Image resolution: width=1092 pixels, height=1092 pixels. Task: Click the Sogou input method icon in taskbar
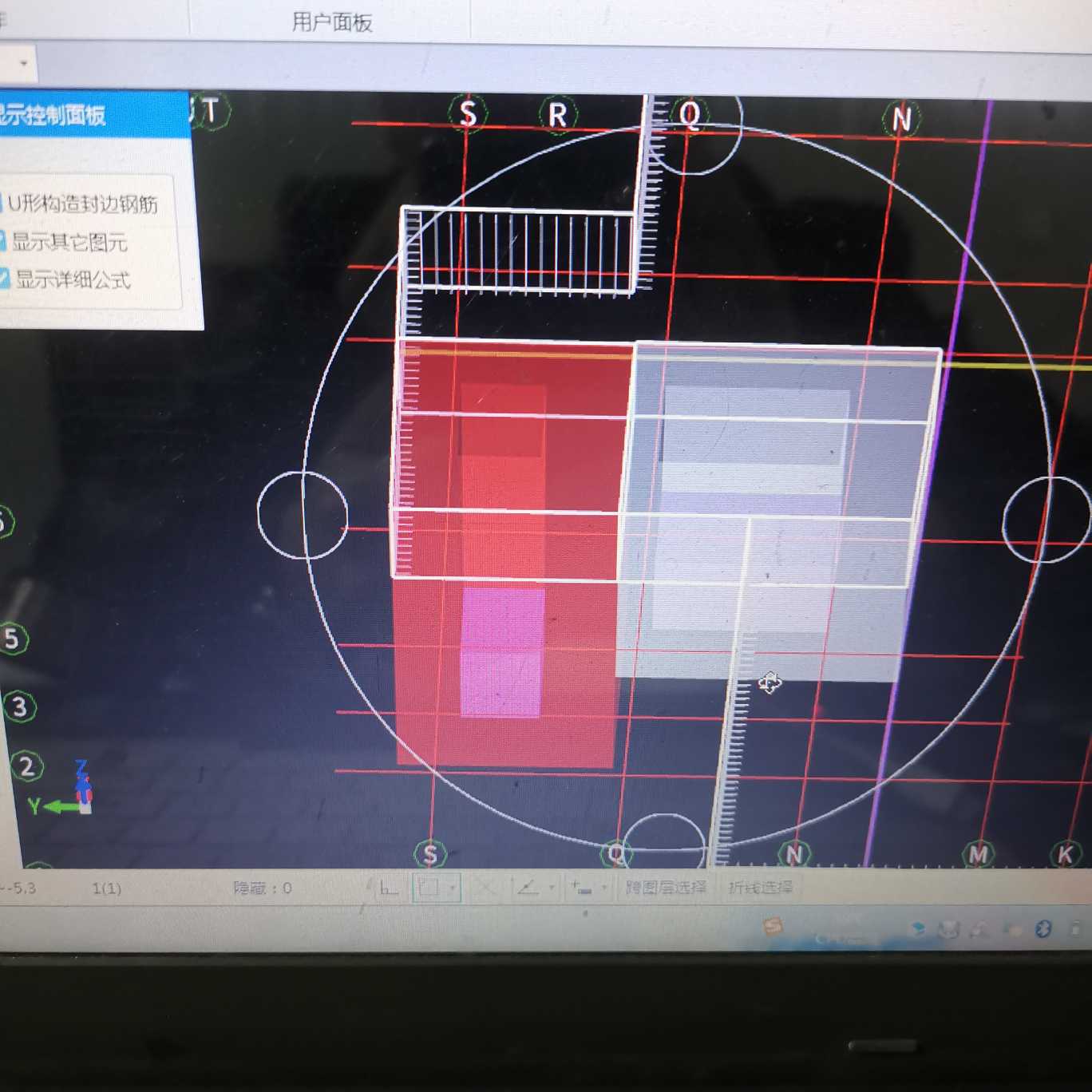click(x=772, y=926)
